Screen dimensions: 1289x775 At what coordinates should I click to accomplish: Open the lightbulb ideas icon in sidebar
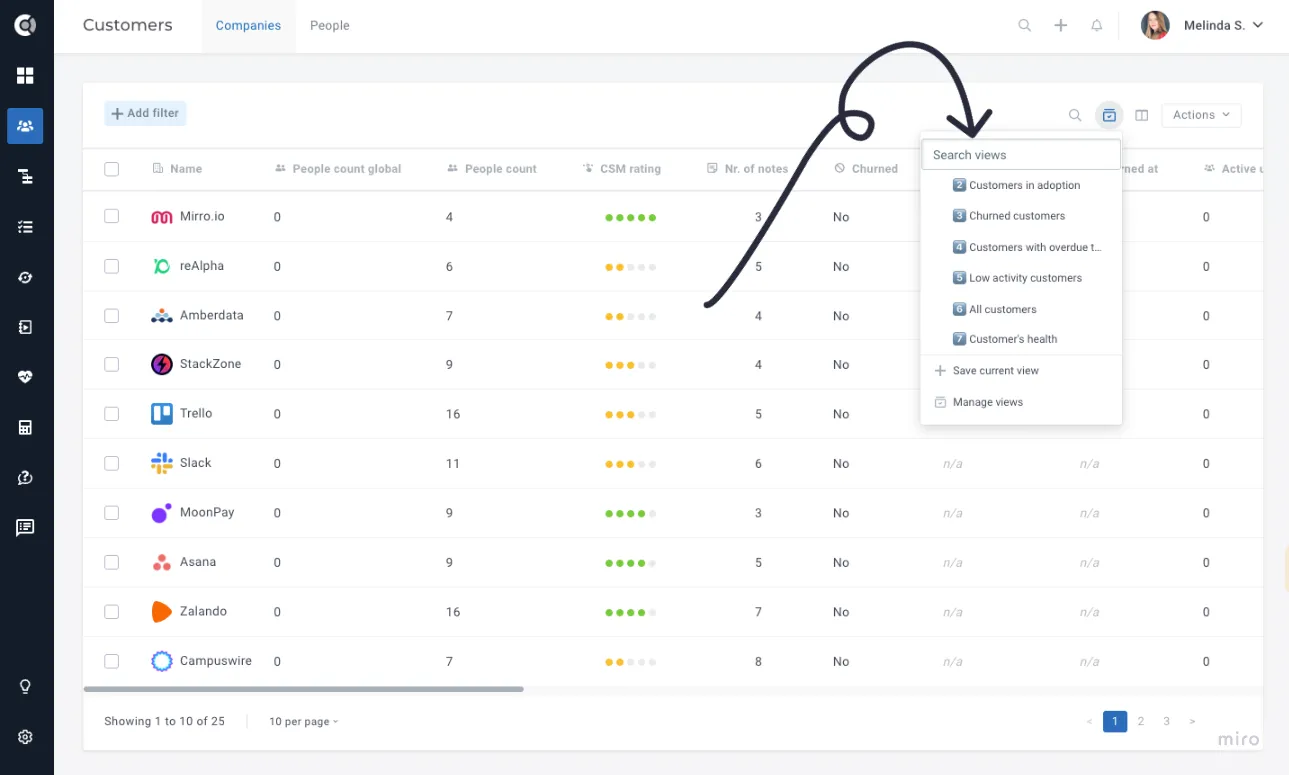[x=25, y=687]
